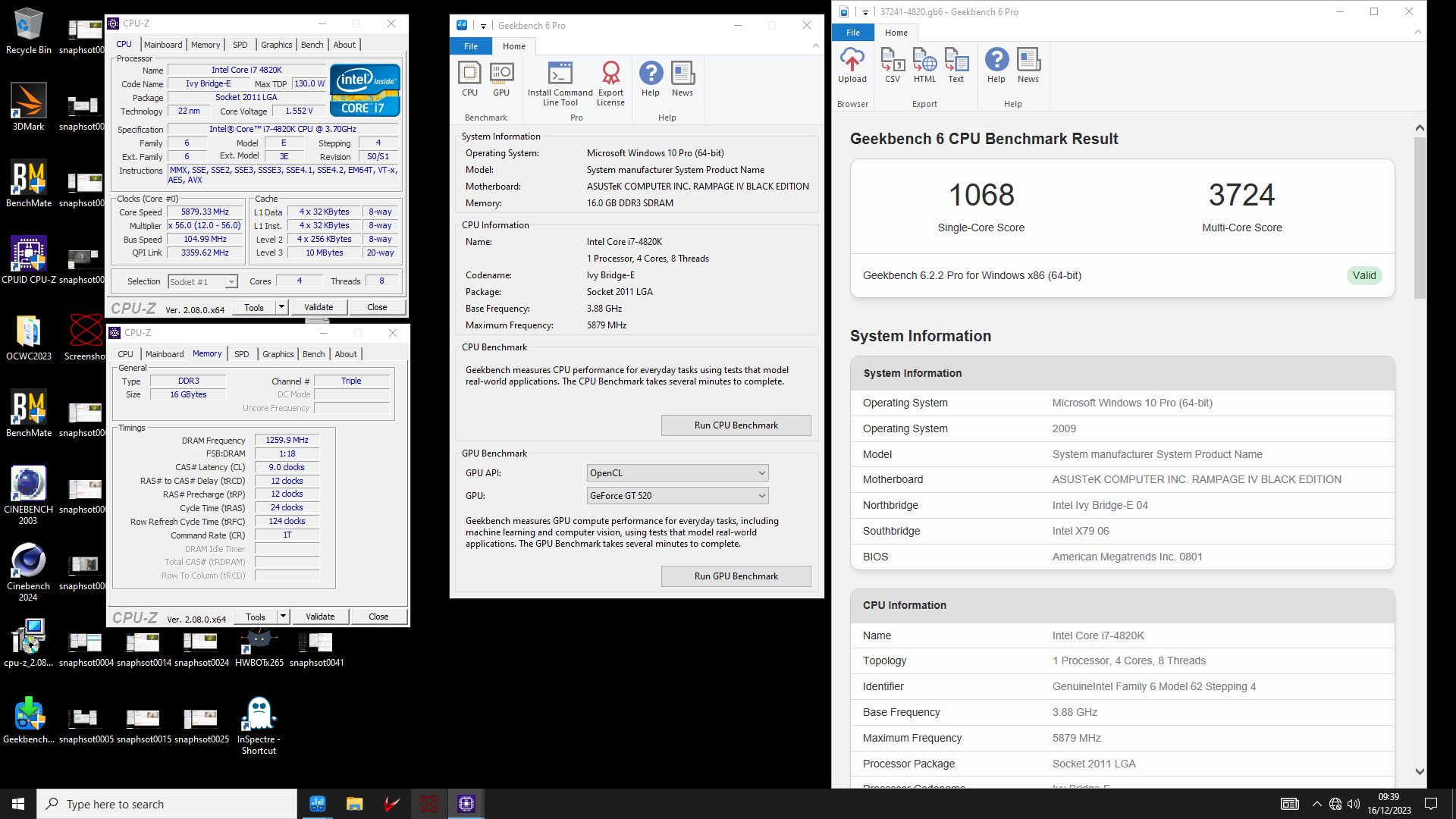The image size is (1456, 819).
Task: Switch to Bench tab in top CPU-Z
Action: [312, 45]
